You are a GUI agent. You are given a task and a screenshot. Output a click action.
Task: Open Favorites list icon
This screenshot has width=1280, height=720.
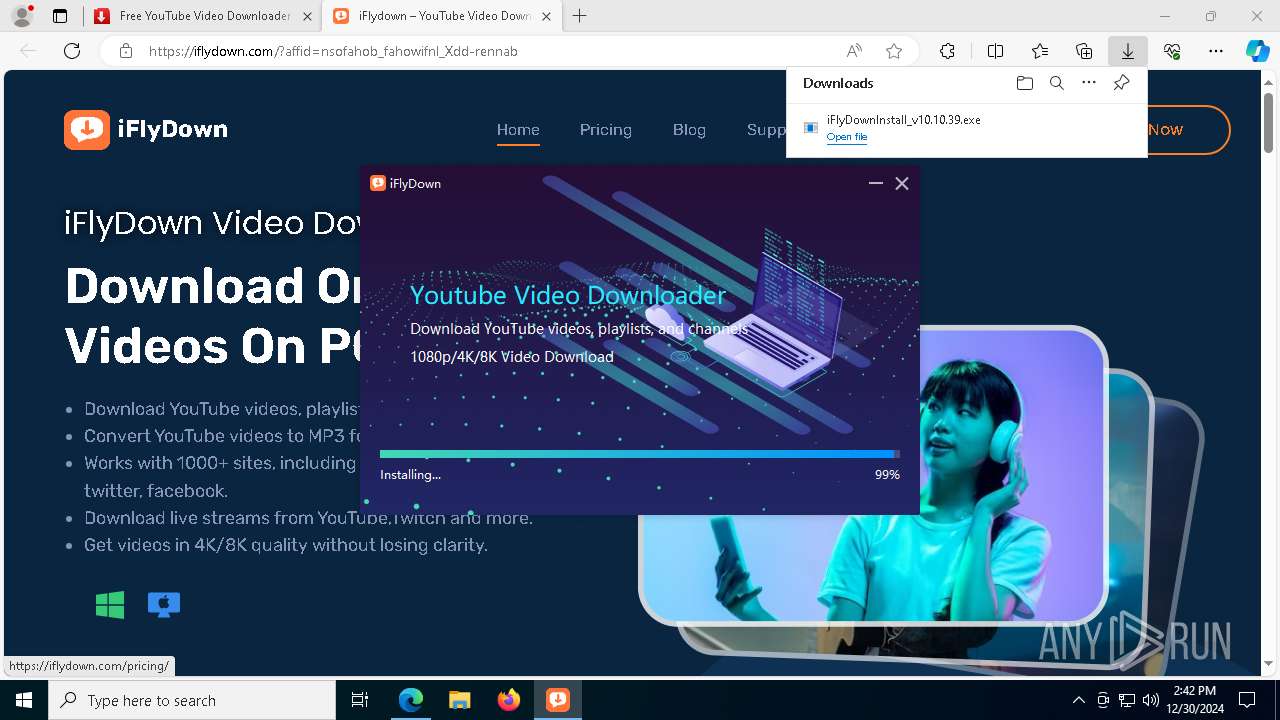tap(1040, 51)
